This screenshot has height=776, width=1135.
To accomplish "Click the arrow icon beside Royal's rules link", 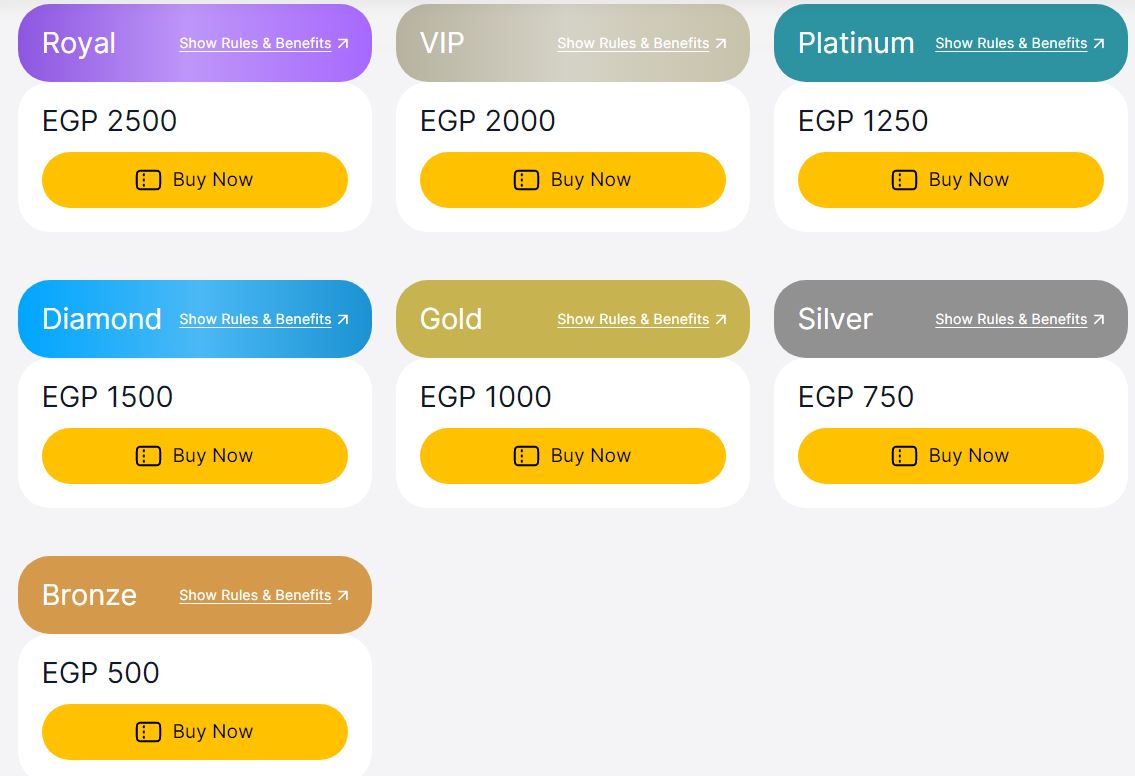I will coord(343,43).
